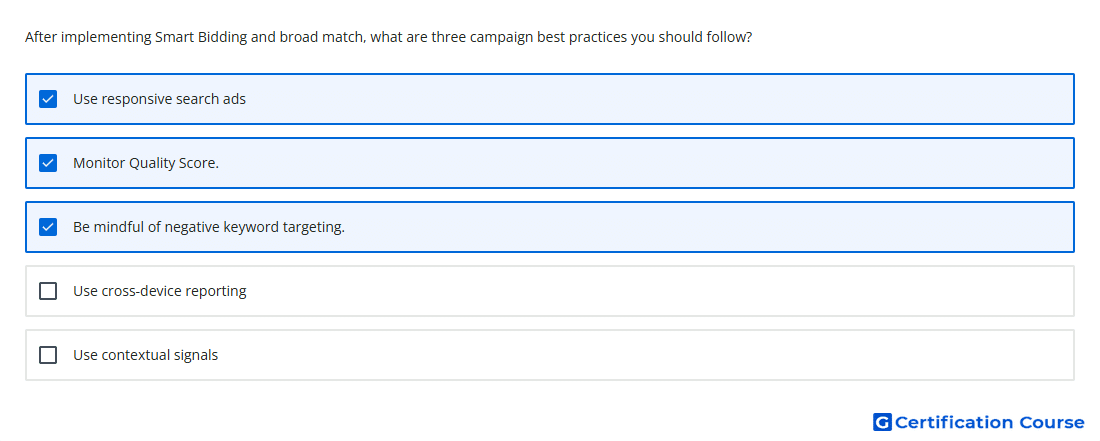Select empty area of Monitor Quality Score answer card
The image size is (1100, 441).
point(645,163)
